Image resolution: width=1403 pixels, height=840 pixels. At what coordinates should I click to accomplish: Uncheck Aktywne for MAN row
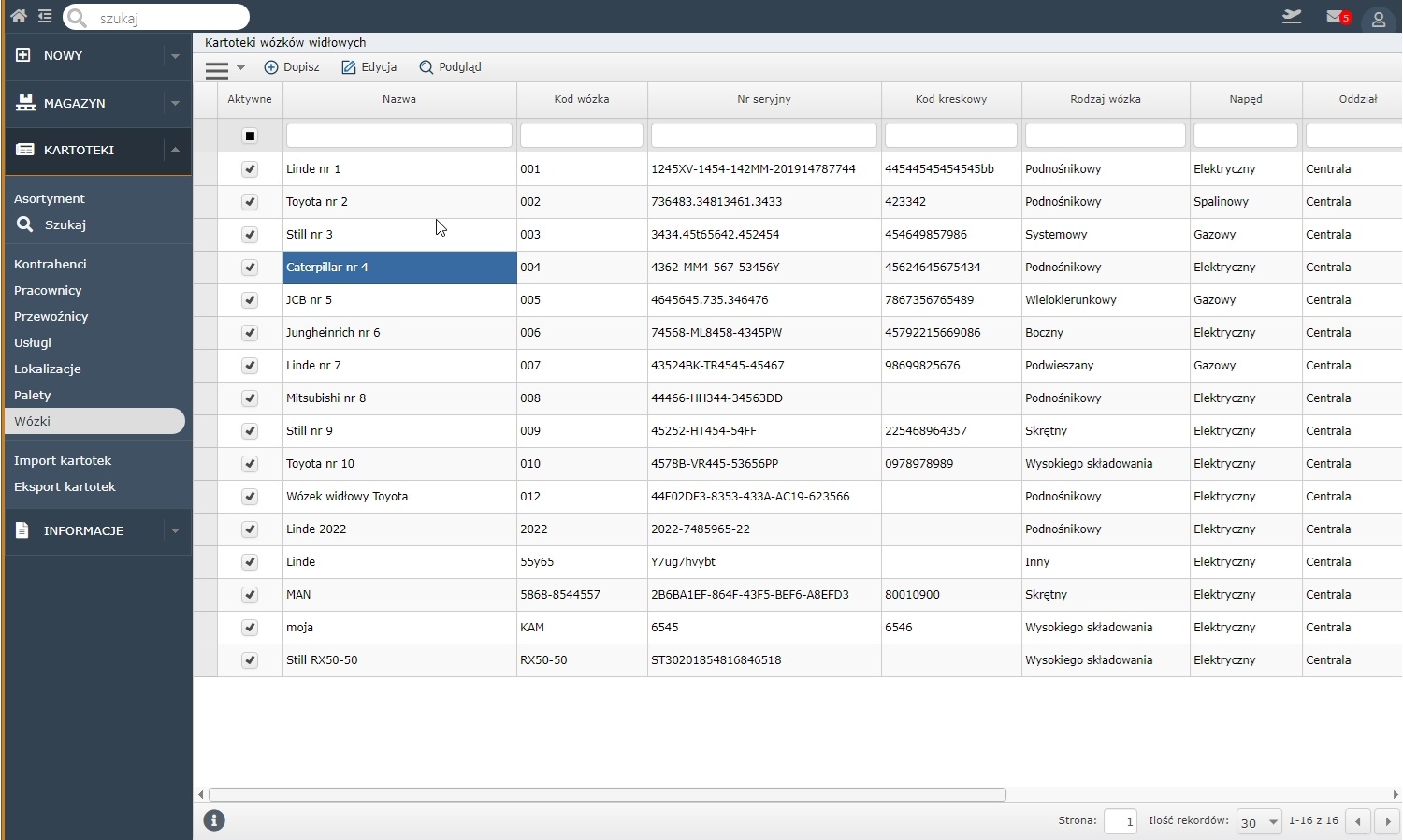[x=250, y=595]
